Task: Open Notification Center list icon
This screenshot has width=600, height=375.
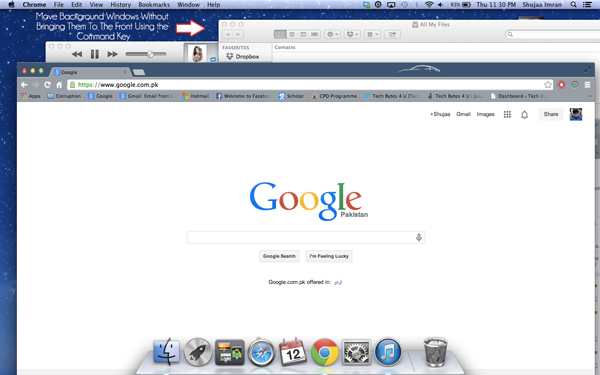Action: click(587, 5)
